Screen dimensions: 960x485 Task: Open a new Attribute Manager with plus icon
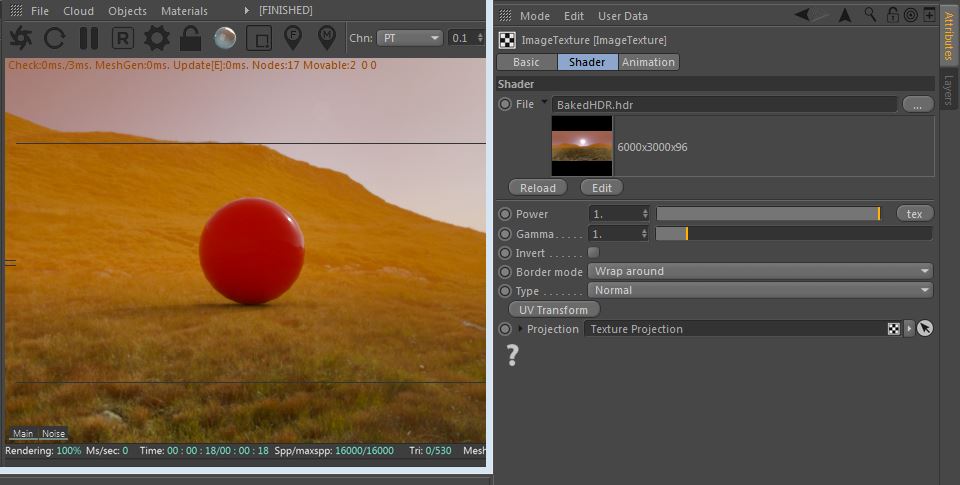(929, 15)
